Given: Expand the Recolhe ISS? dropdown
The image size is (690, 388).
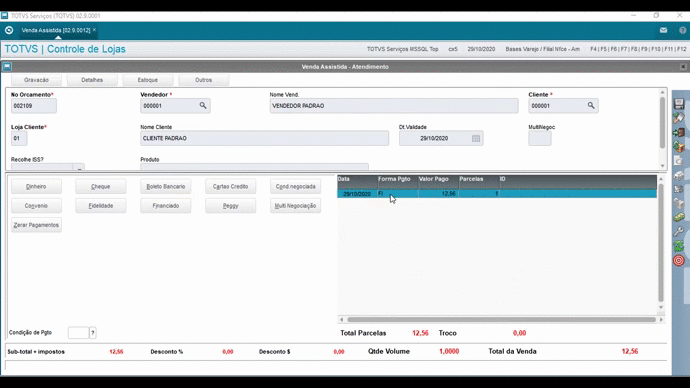Looking at the screenshot, I should [x=79, y=168].
